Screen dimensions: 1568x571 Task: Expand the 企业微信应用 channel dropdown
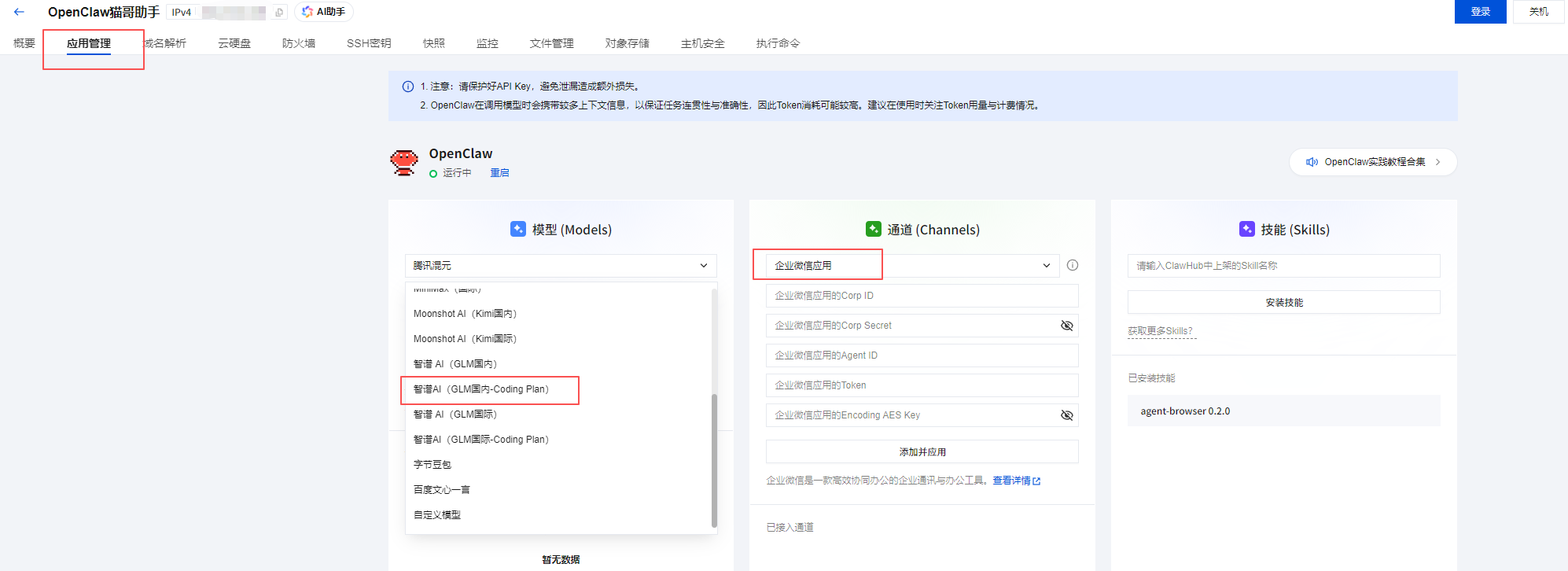coord(1046,266)
